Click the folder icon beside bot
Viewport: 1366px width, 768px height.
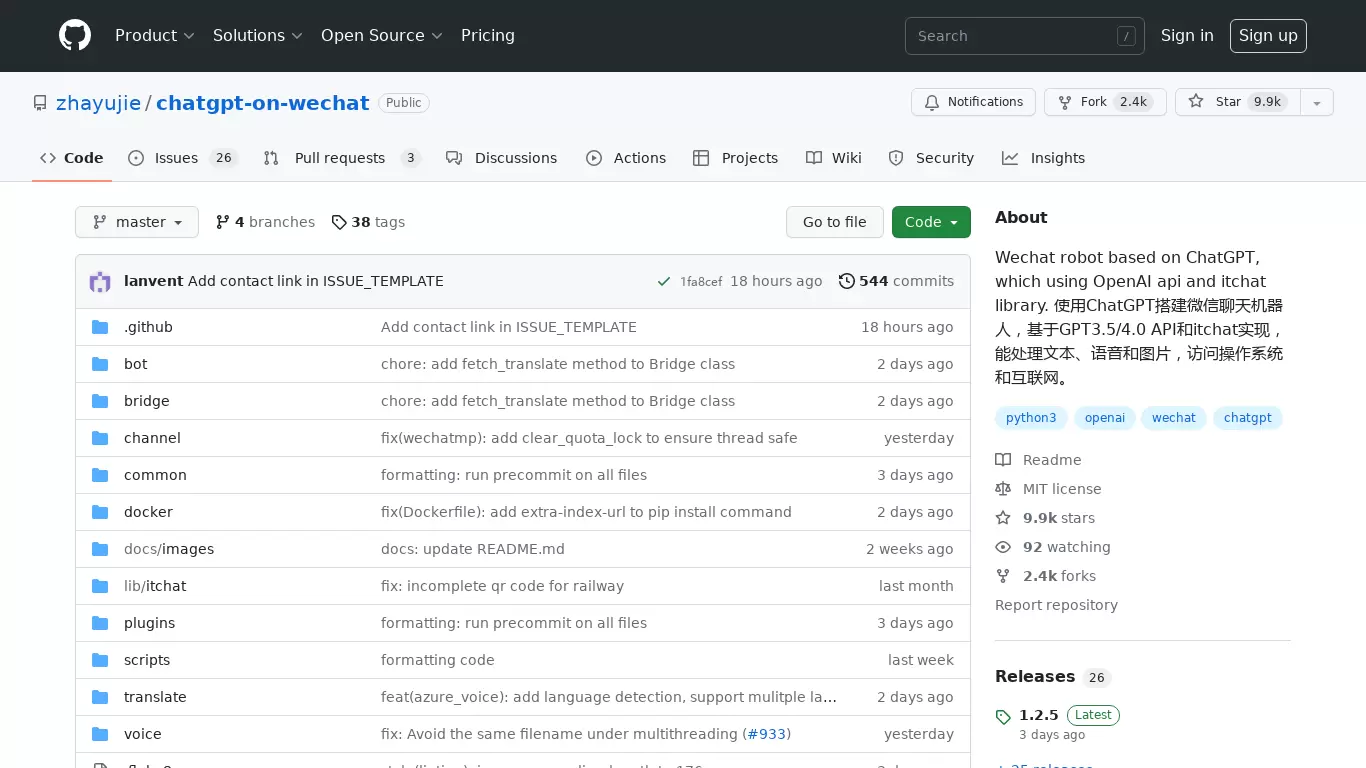click(100, 364)
